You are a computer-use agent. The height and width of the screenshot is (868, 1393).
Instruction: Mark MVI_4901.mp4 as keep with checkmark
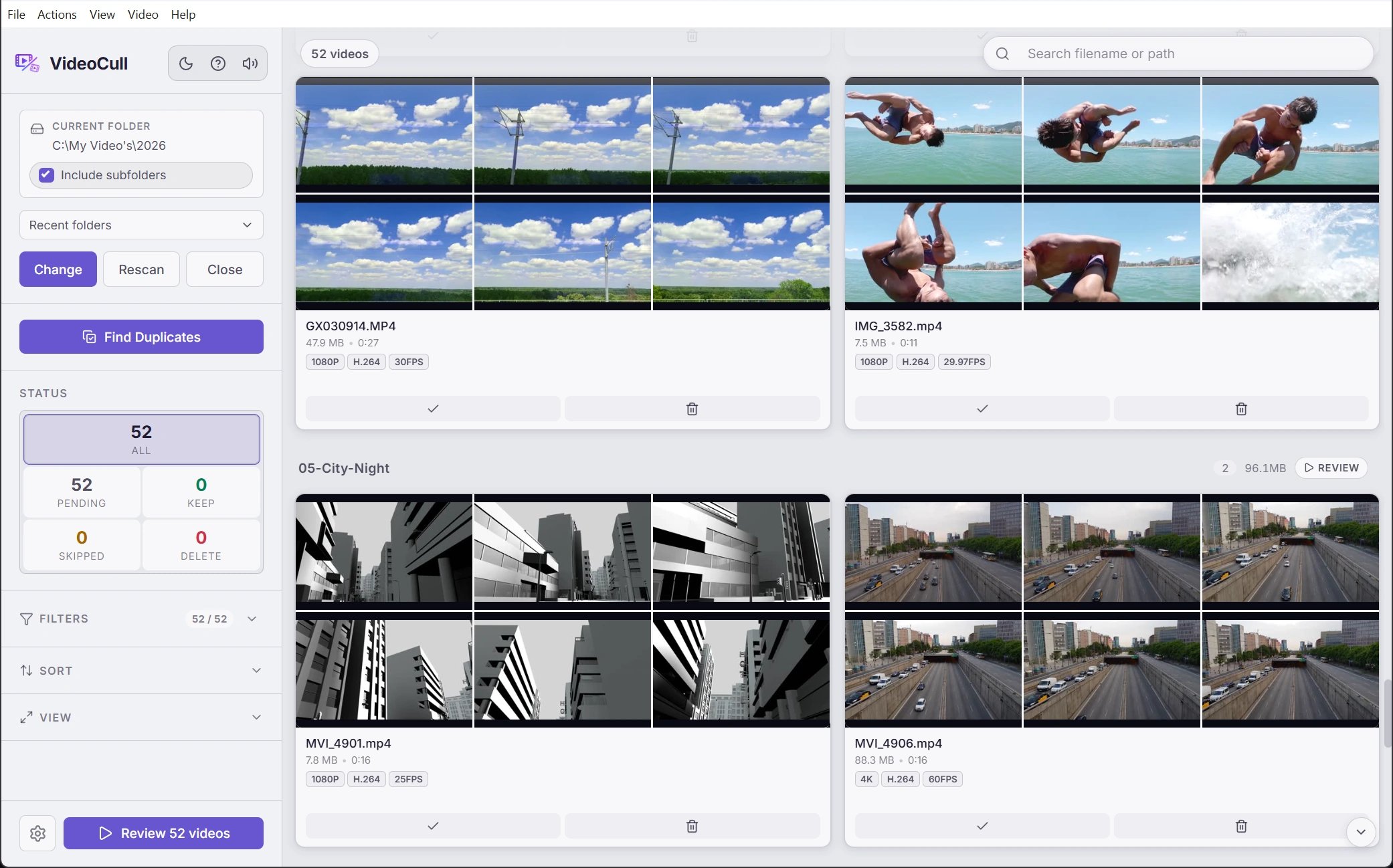point(433,826)
